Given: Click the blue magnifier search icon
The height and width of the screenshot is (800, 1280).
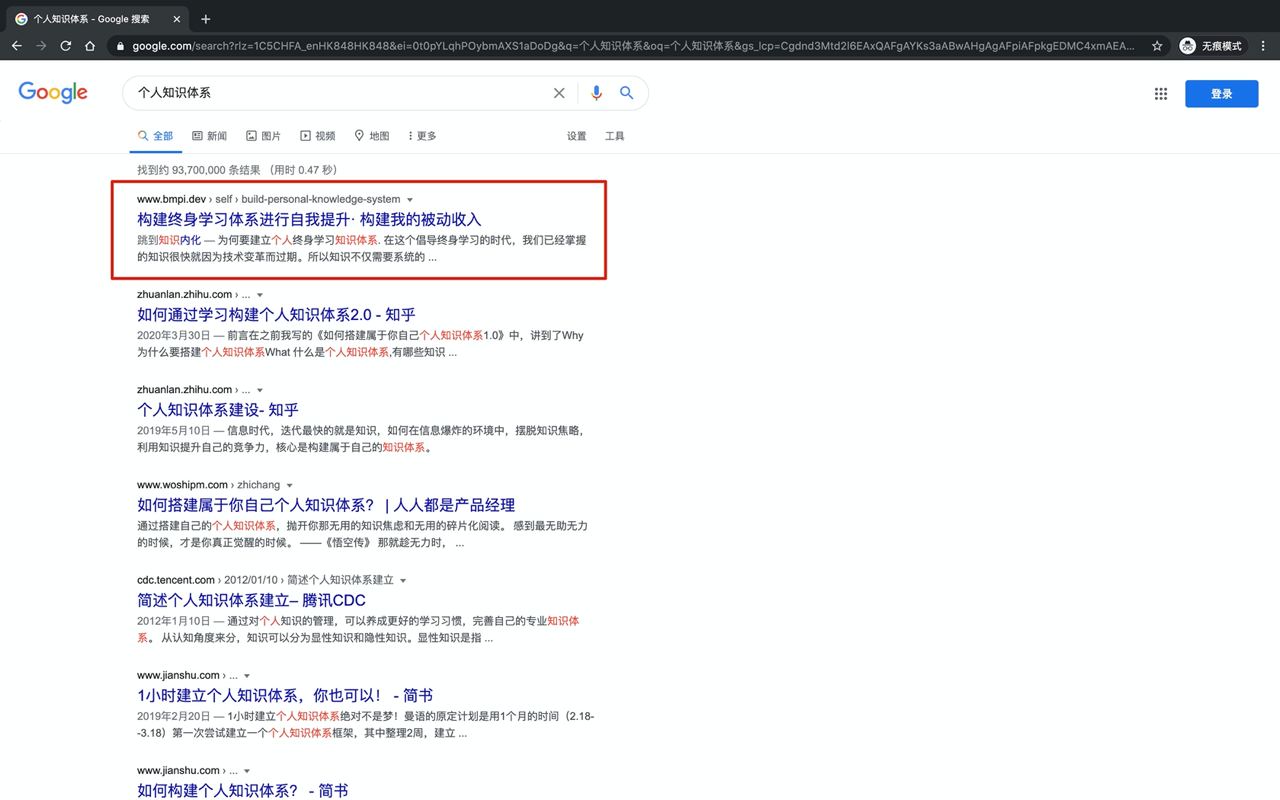Looking at the screenshot, I should [x=627, y=93].
